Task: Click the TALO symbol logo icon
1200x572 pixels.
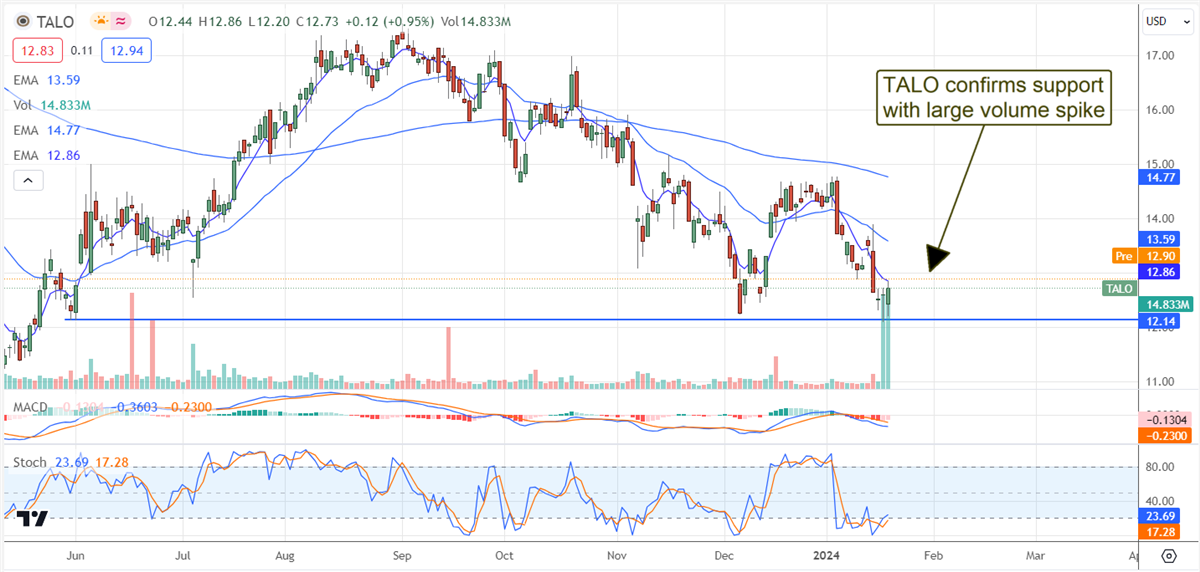Action: tap(22, 20)
